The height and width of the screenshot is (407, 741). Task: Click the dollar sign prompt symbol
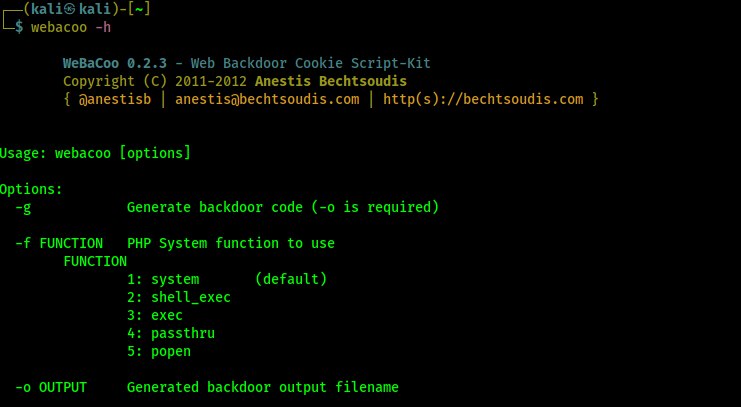point(19,27)
